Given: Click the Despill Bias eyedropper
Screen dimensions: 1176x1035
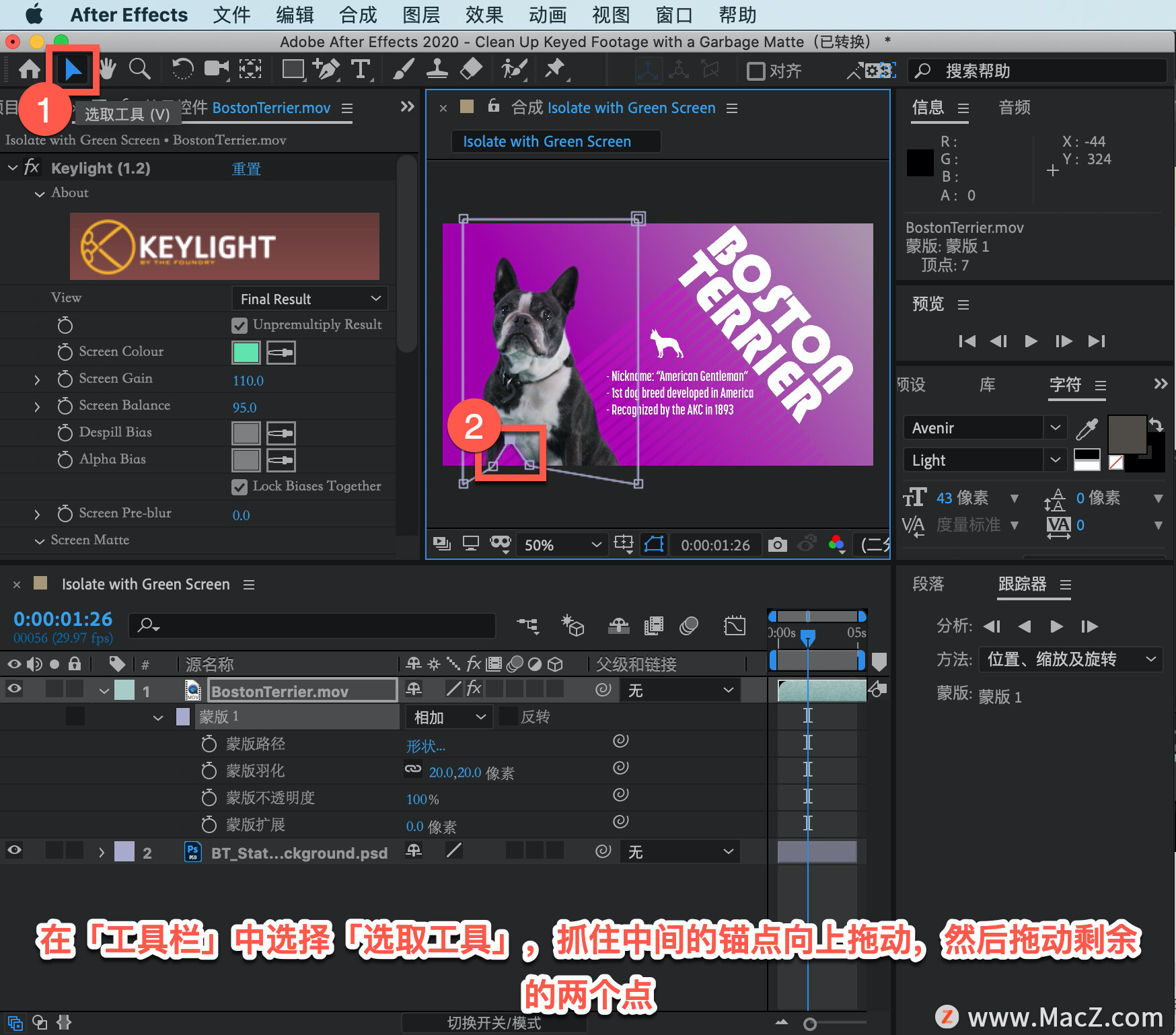Looking at the screenshot, I should [281, 433].
